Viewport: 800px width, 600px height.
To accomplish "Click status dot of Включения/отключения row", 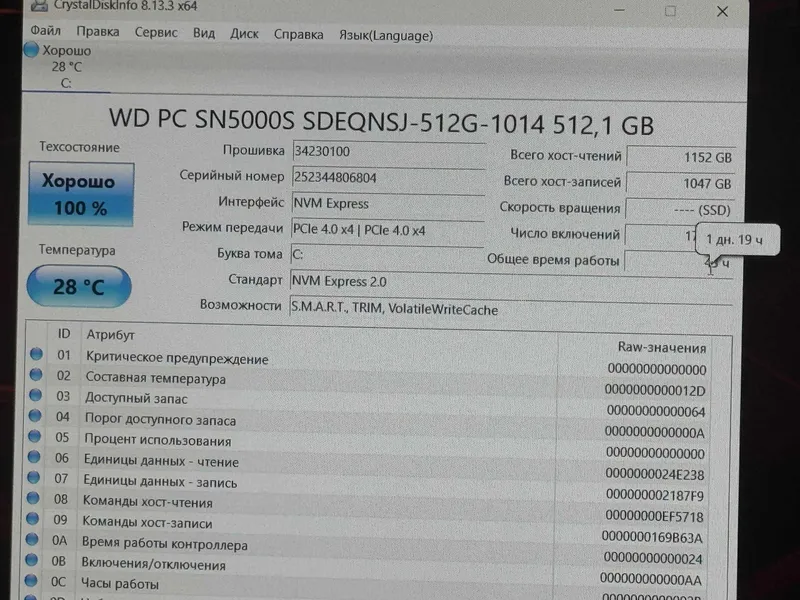I will point(31,560).
